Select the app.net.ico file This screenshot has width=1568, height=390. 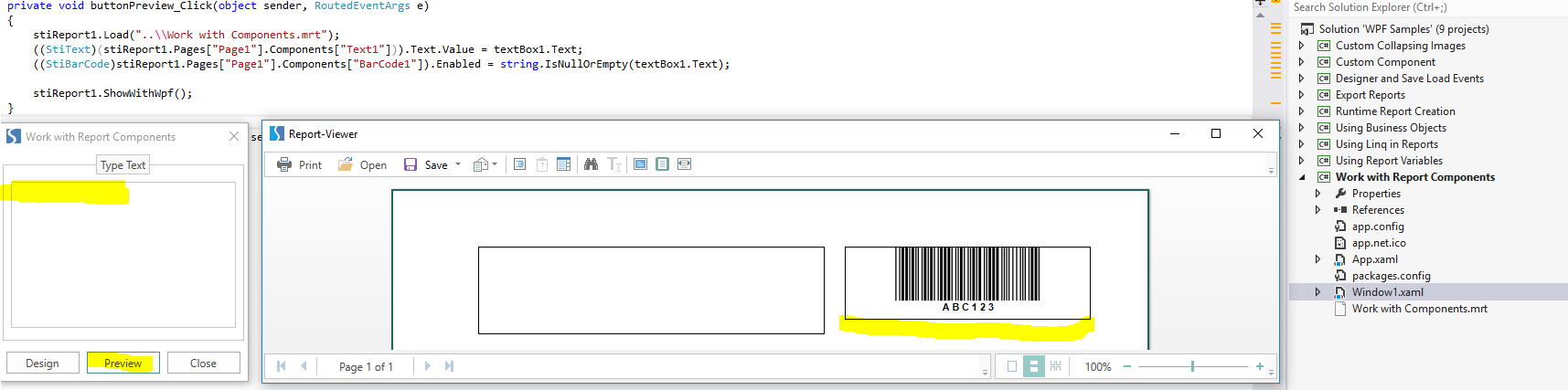1379,243
